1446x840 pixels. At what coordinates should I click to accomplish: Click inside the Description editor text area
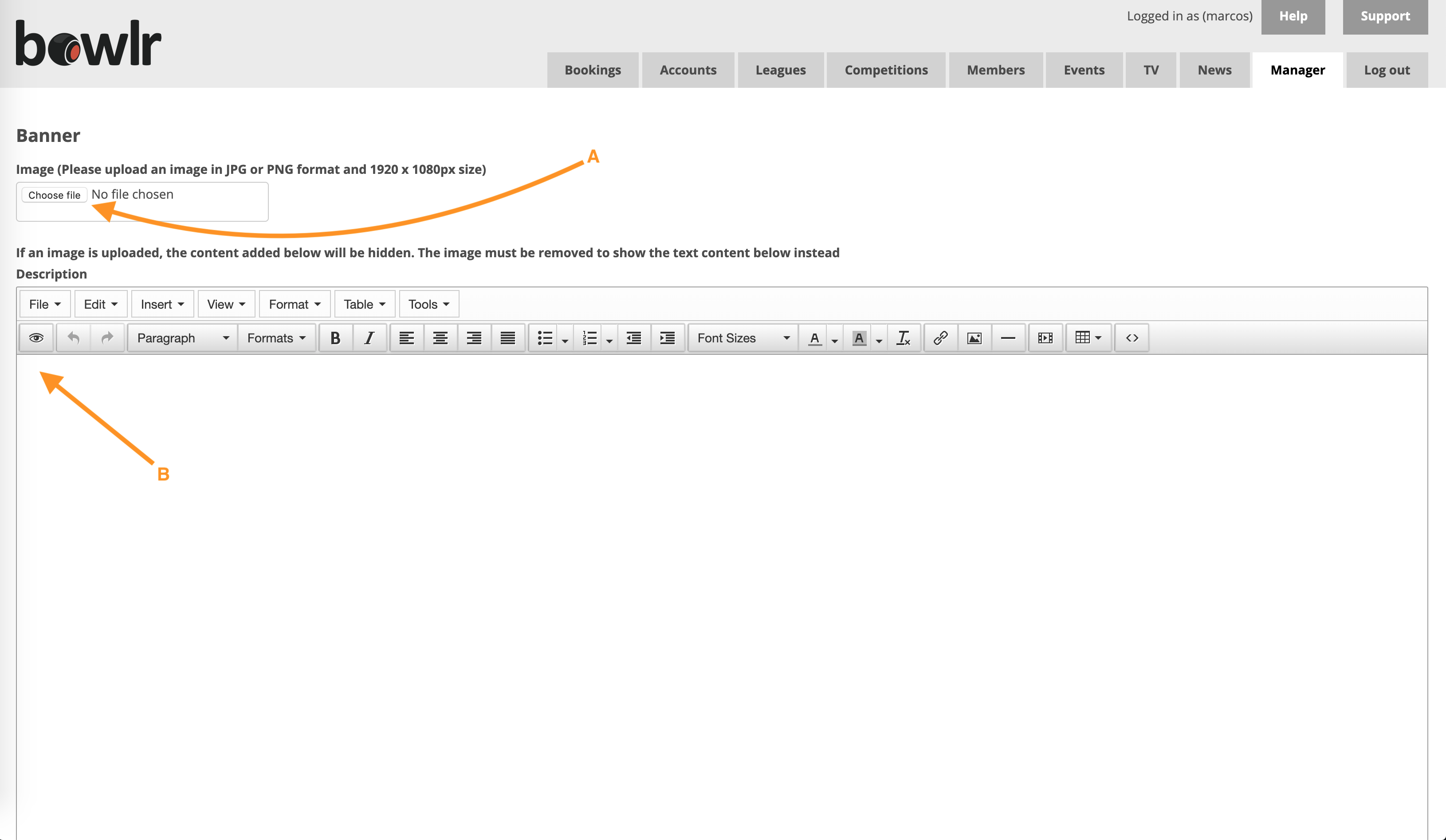pos(722,597)
